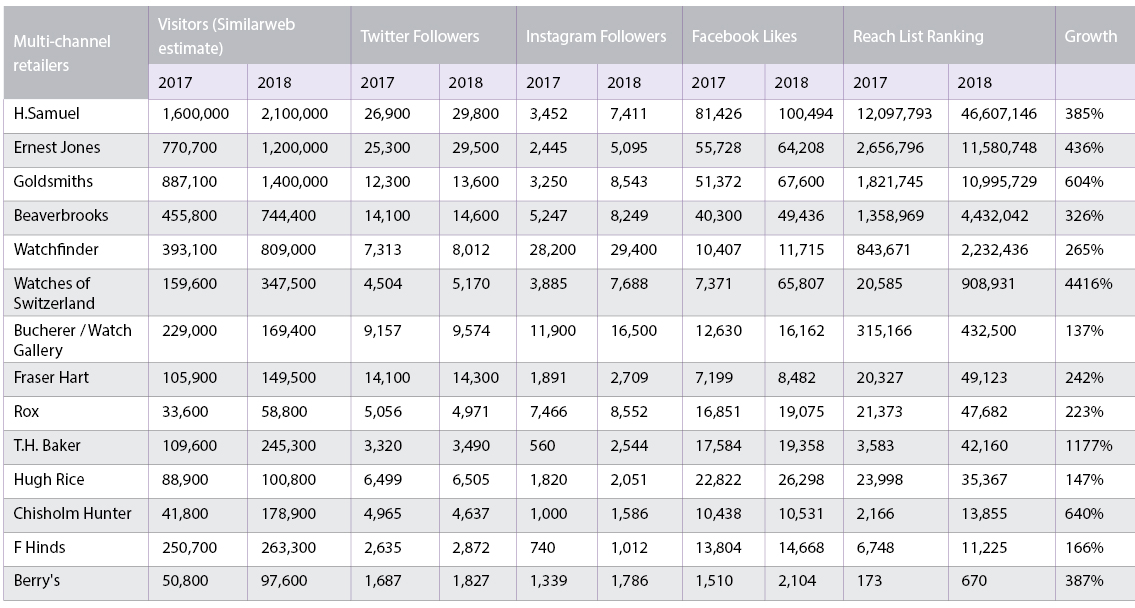Select Goldsmiths growth value 604%
1135x608 pixels.
[1084, 182]
